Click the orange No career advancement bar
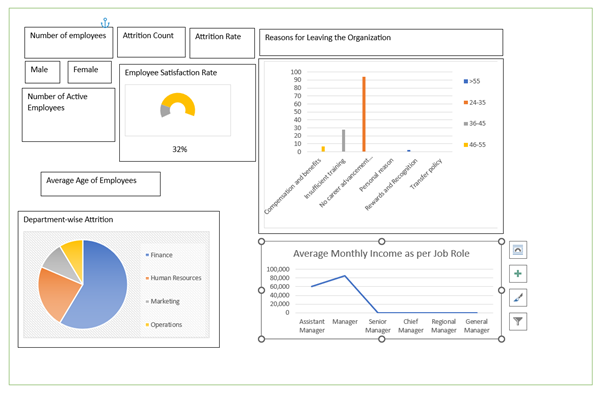Image resolution: width=602 pixels, height=394 pixels. click(x=364, y=114)
